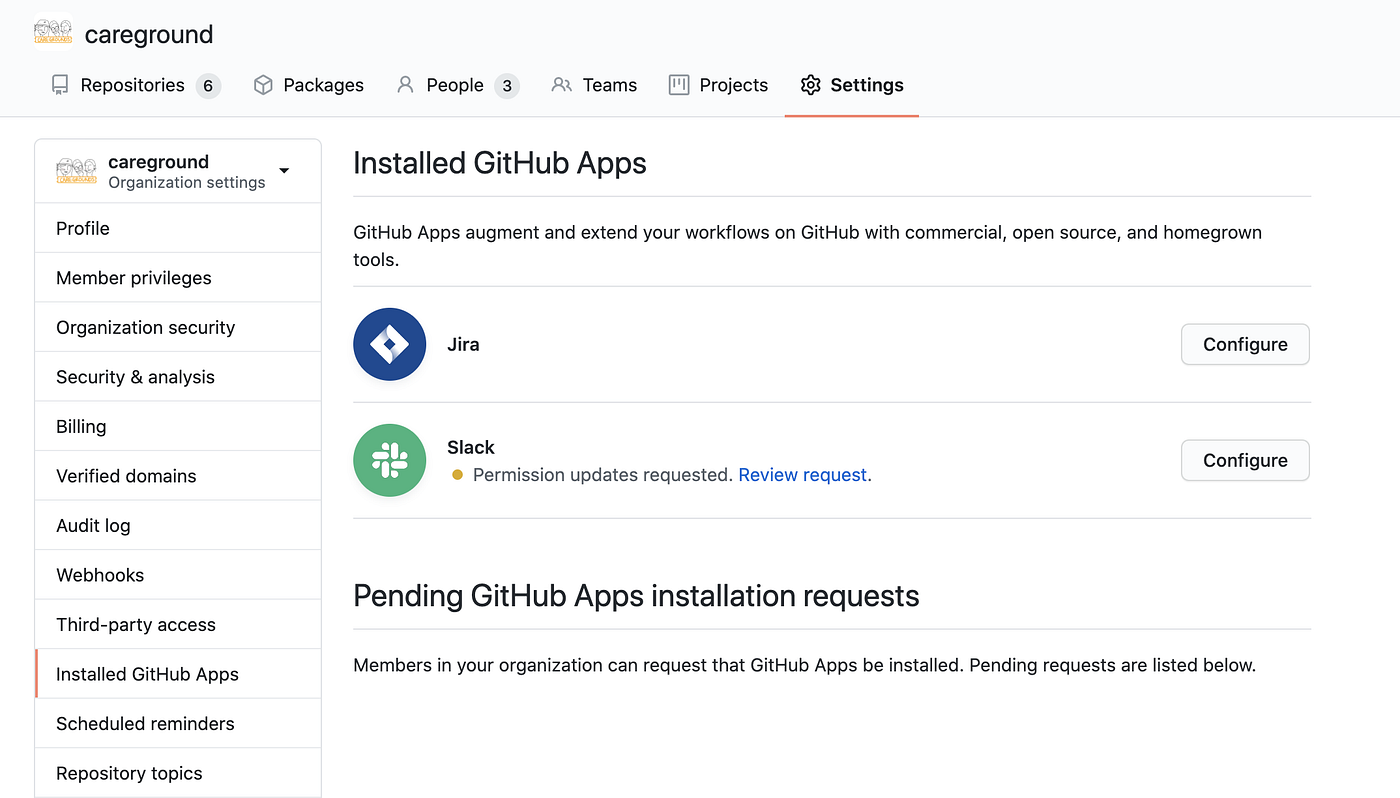1400x798 pixels.
Task: Open Third-party access settings
Action: click(178, 624)
